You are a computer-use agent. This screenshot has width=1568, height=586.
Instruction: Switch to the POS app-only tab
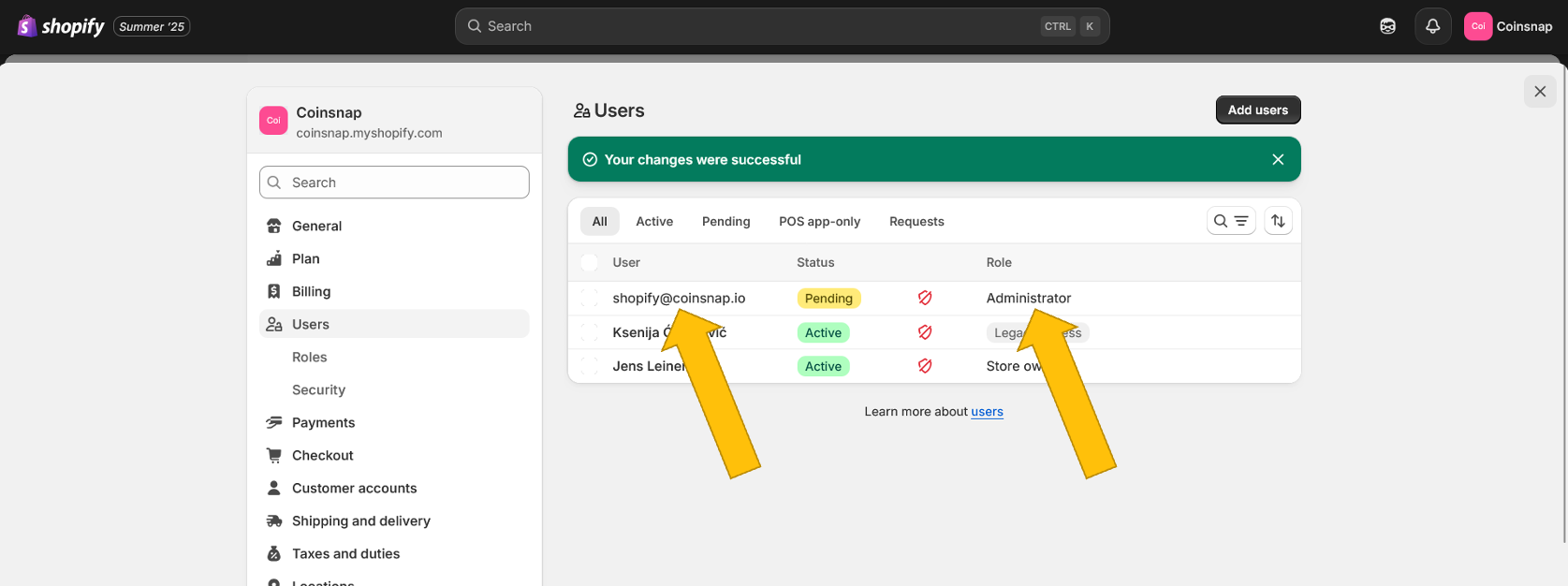click(820, 221)
